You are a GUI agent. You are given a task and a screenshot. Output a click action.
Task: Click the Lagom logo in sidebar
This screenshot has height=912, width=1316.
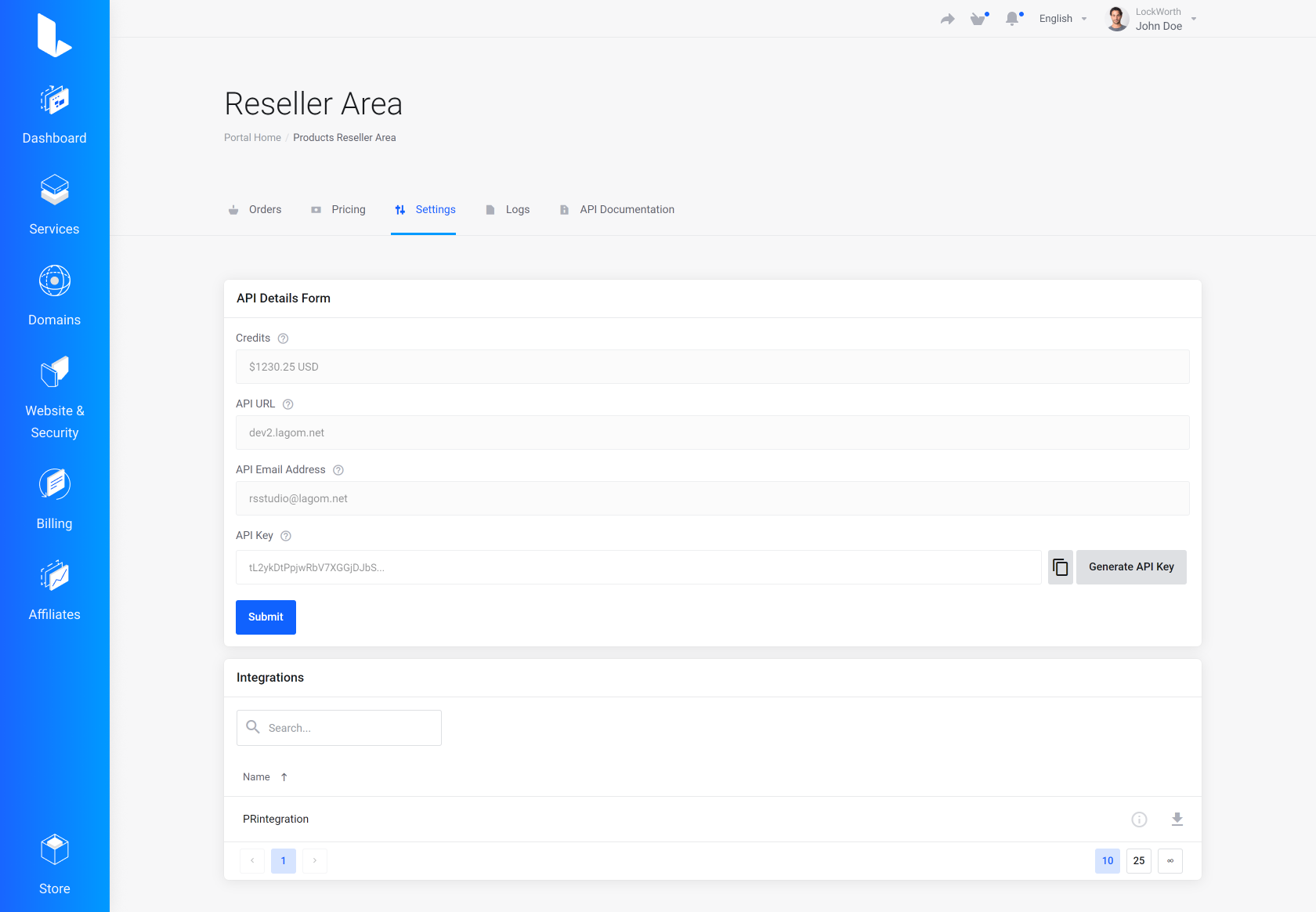coord(54,36)
